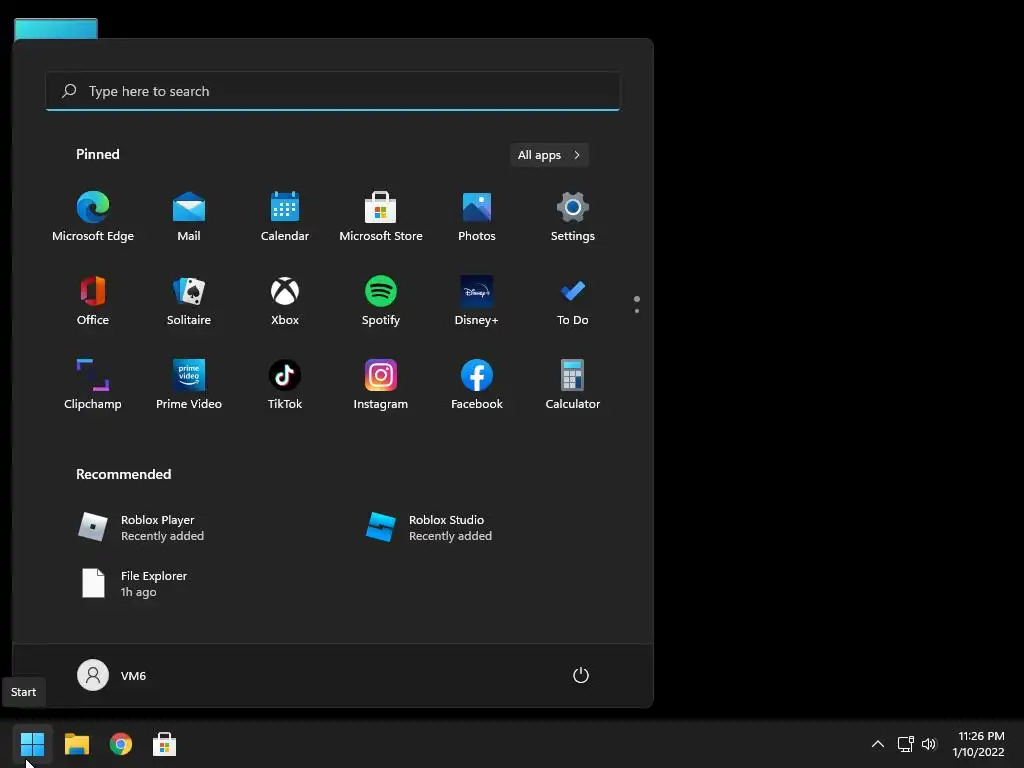Open Microsoft Store from the taskbar

coord(165,744)
